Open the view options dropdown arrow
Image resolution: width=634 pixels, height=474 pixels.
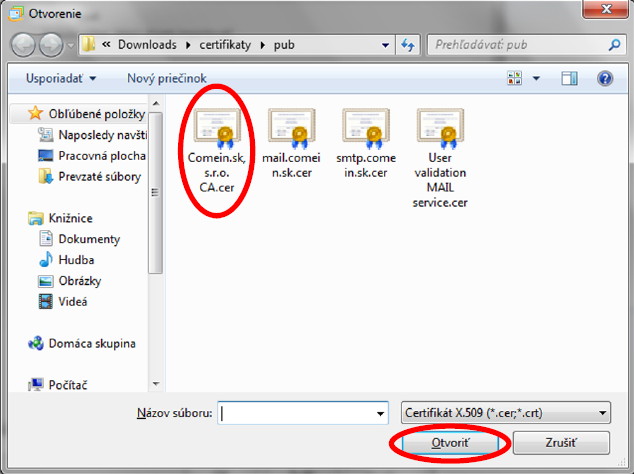(537, 78)
